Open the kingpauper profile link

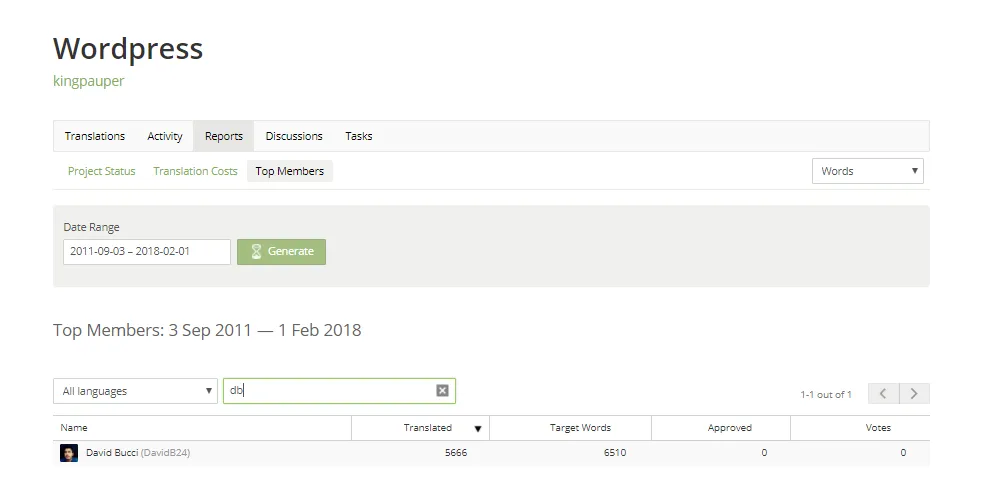click(x=88, y=81)
